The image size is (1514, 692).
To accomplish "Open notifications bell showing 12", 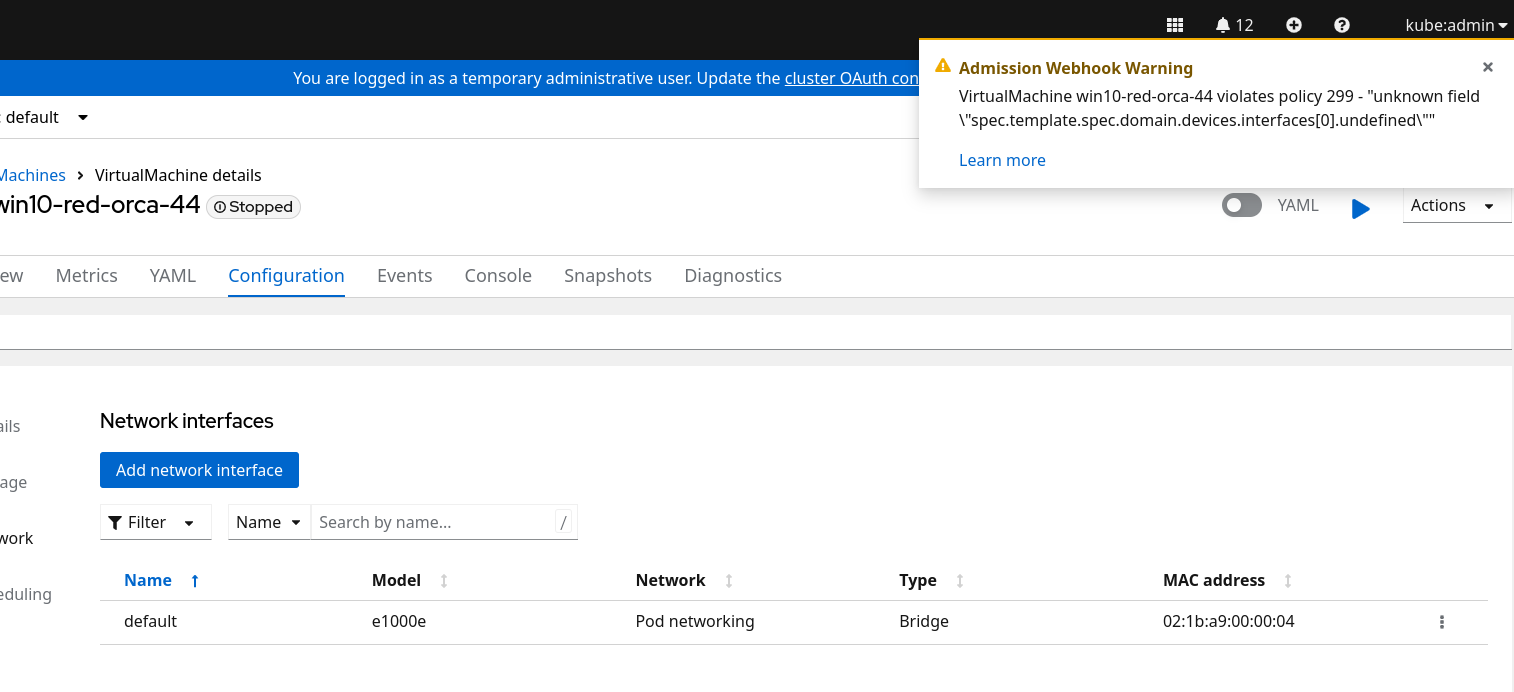I will (1234, 25).
